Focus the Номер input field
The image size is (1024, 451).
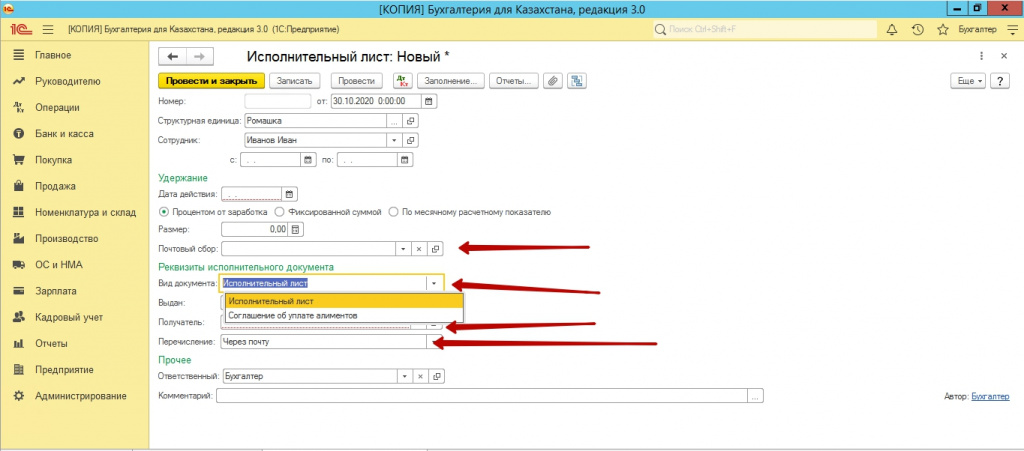tap(278, 101)
